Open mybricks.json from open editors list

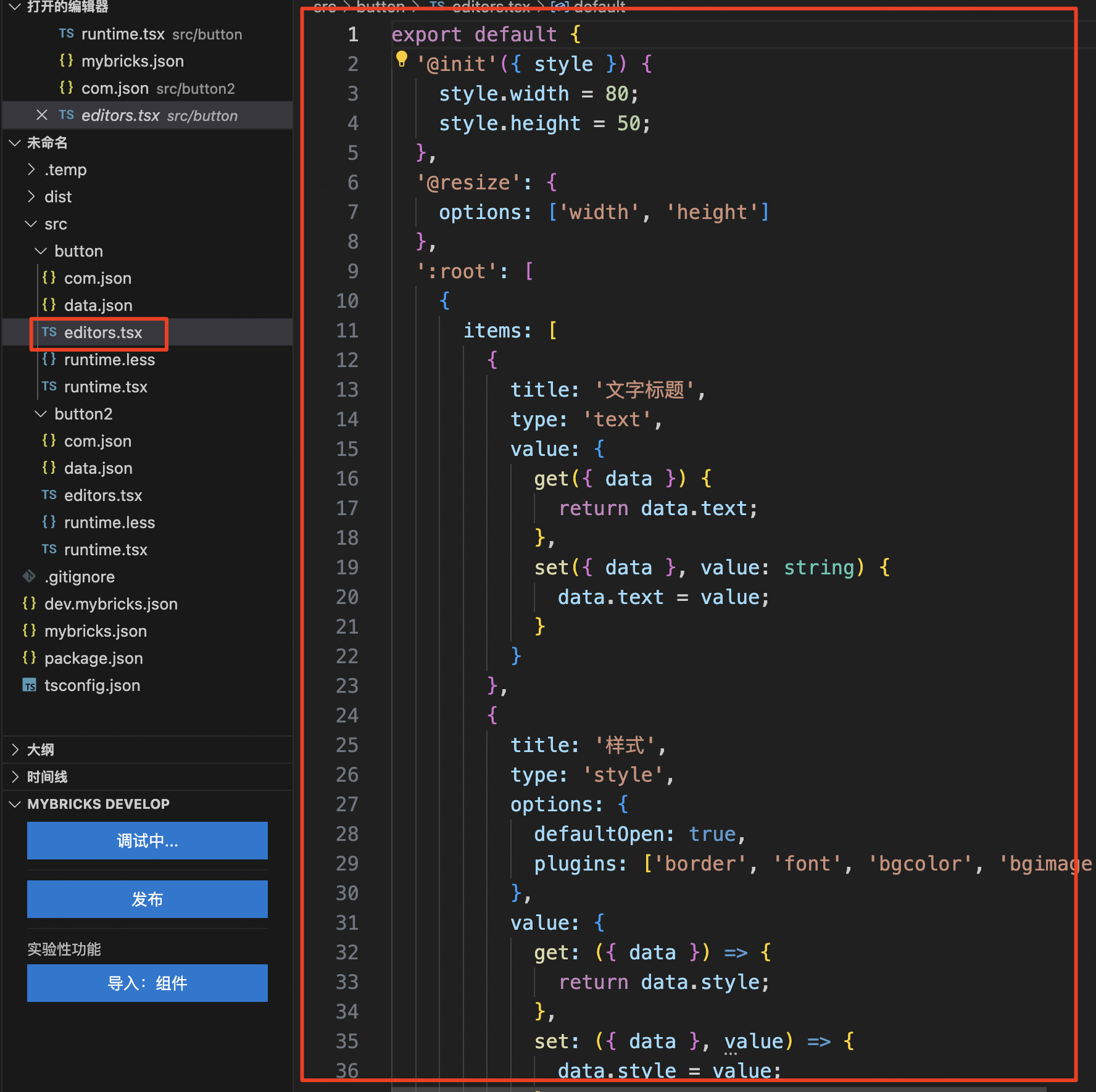click(x=147, y=61)
